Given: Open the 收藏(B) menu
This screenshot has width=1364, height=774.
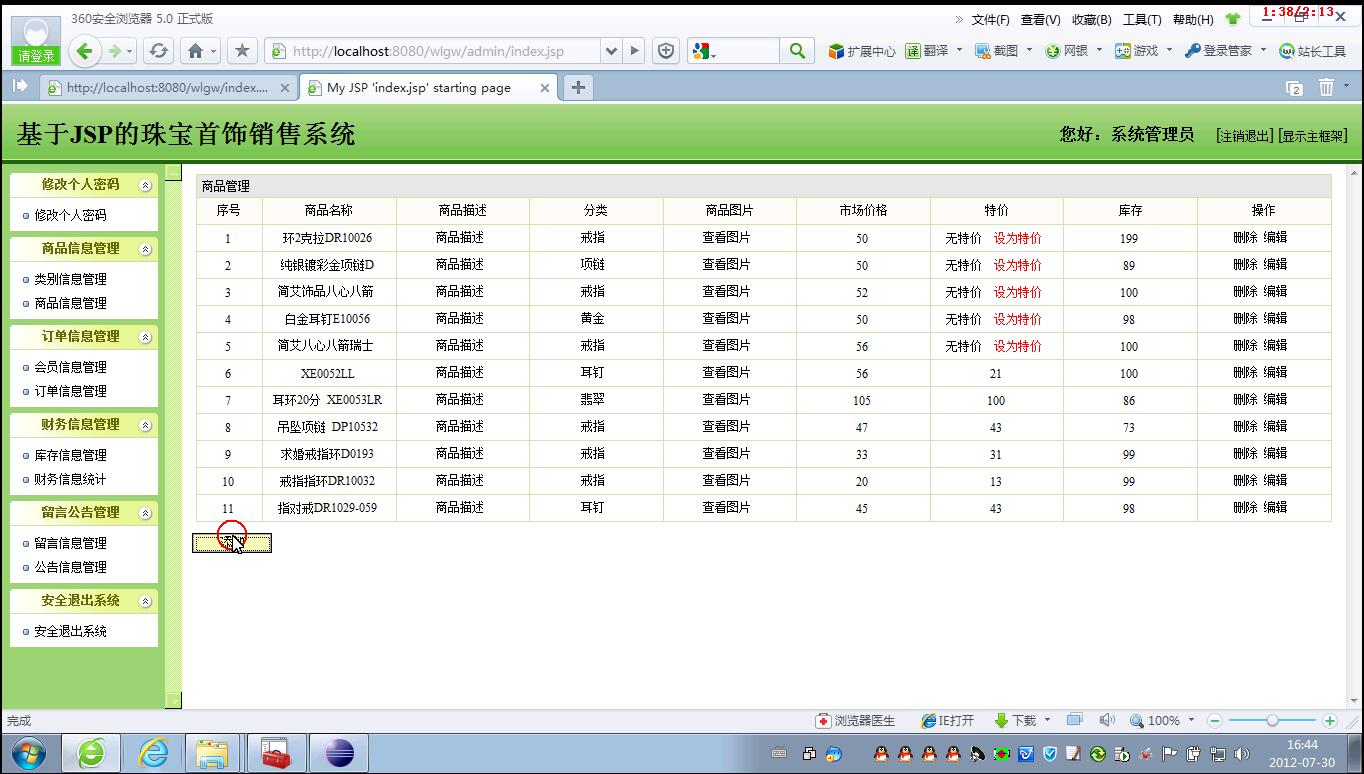Looking at the screenshot, I should click(1091, 19).
